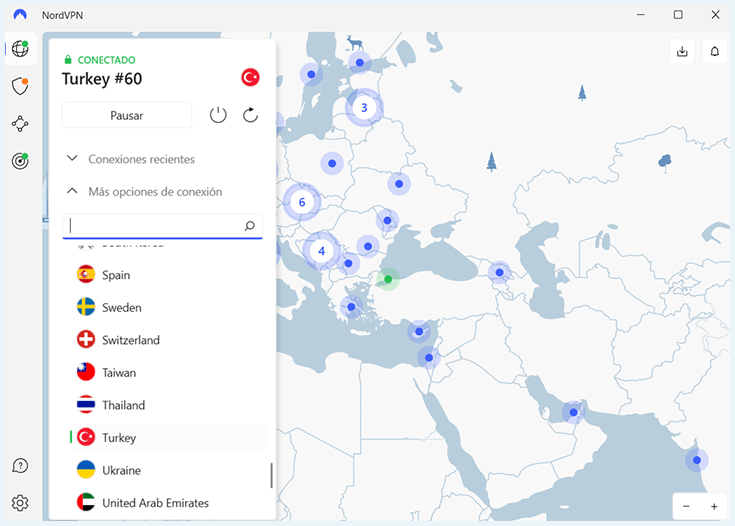The height and width of the screenshot is (526, 735).
Task: Select Spain in the country list
Action: 169,275
